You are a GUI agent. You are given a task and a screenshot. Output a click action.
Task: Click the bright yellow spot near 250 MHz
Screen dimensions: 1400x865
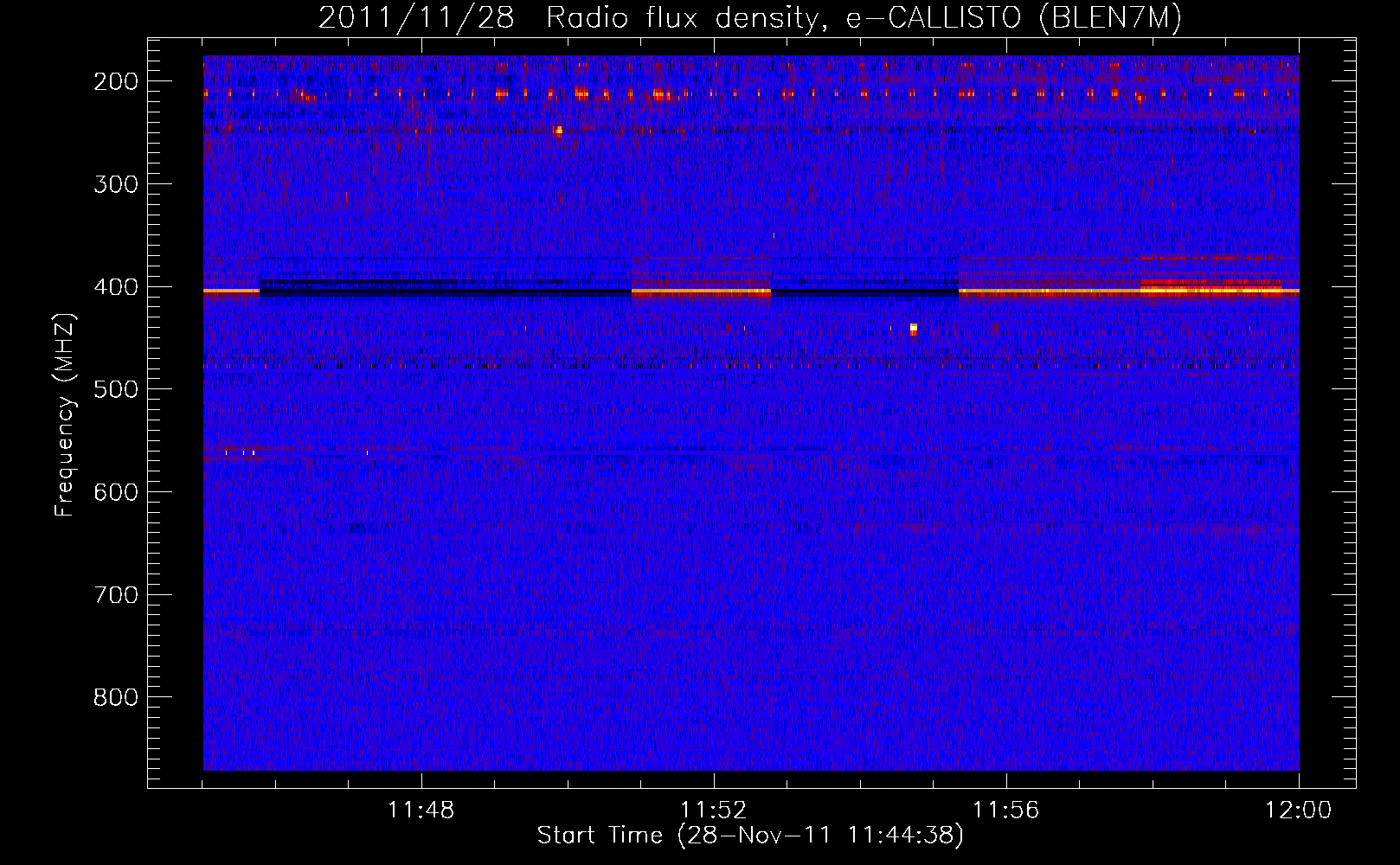pos(558,131)
